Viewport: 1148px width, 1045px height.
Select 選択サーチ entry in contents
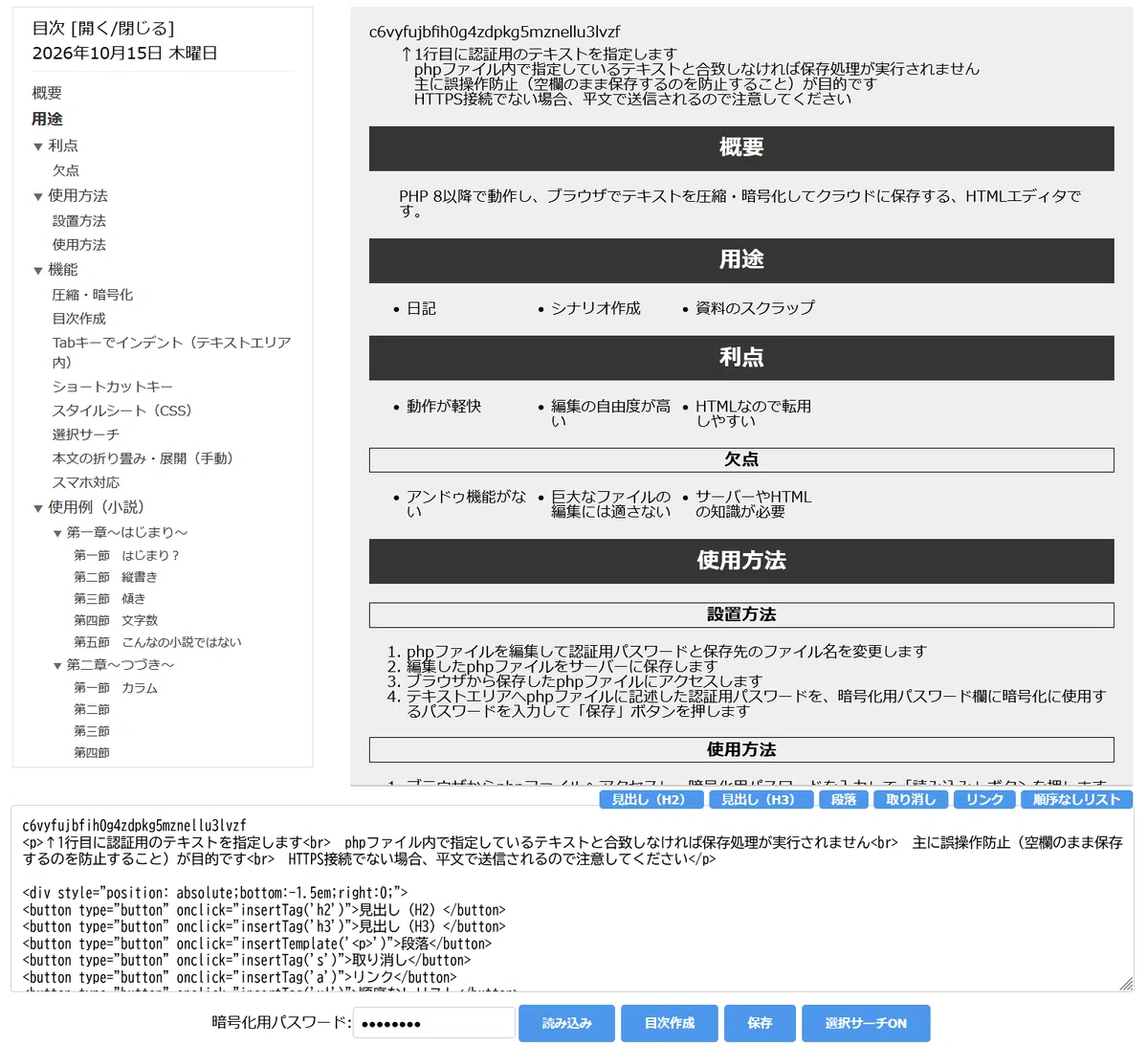(x=86, y=434)
